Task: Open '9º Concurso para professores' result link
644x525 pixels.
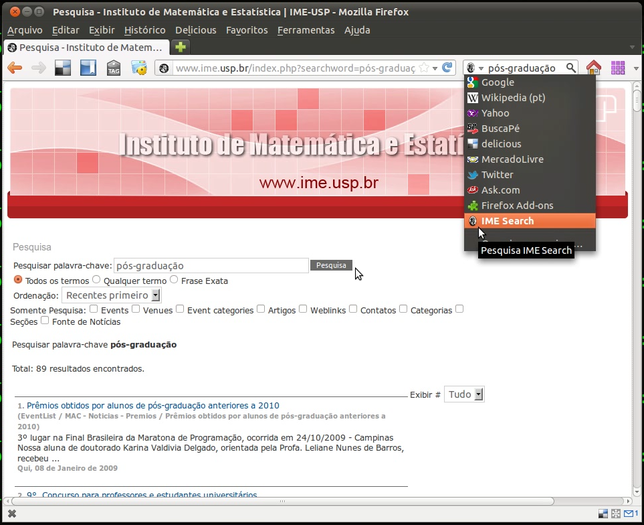Action: point(142,495)
